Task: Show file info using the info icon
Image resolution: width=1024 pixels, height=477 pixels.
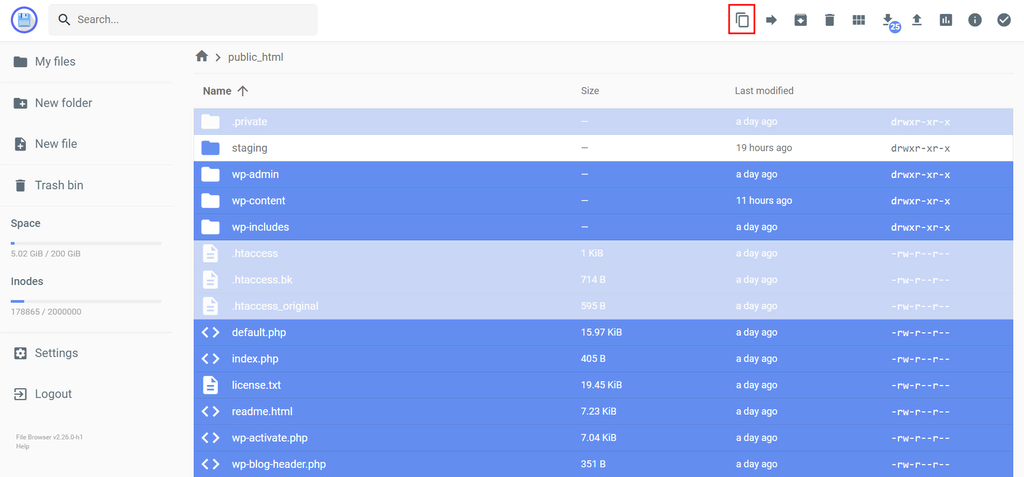Action: click(x=974, y=20)
